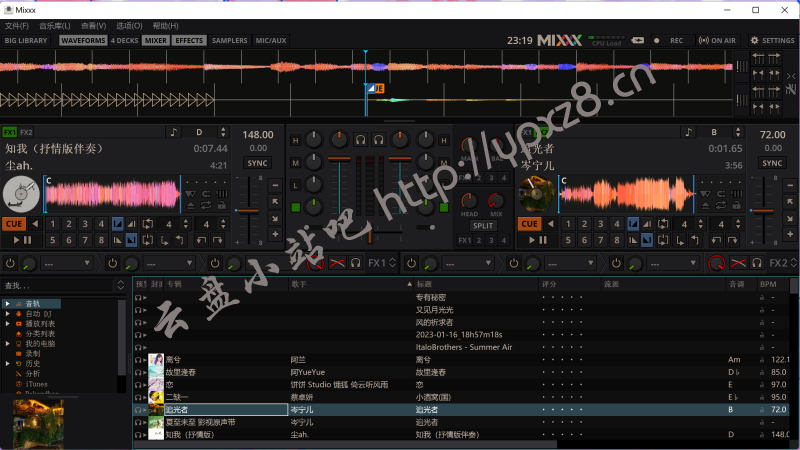Viewport: 800px width, 450px height.
Task: Toggle FX1 first effect power button
Action: pyautogui.click(x=10, y=263)
